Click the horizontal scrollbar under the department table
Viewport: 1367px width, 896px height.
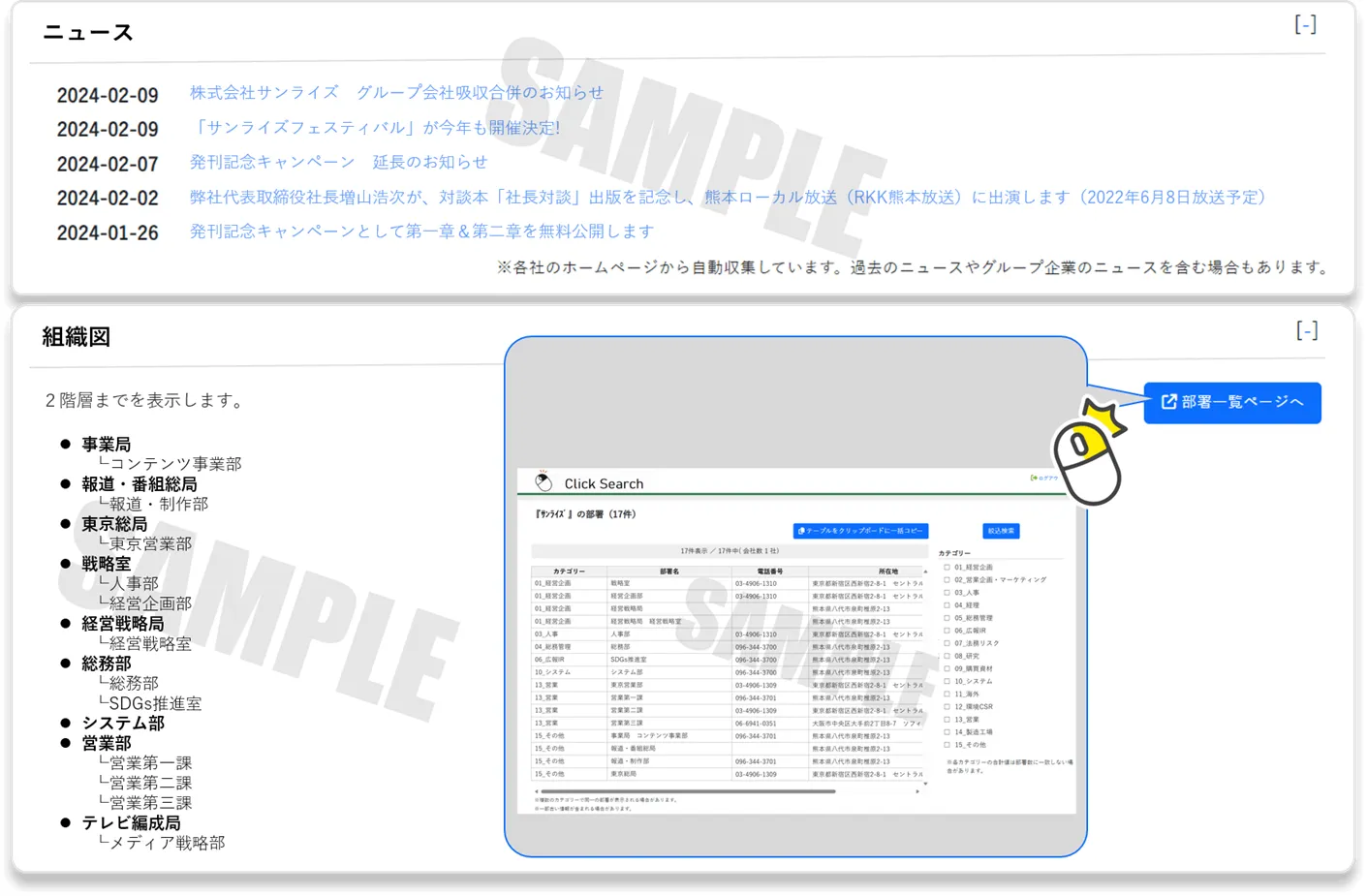coord(688,791)
